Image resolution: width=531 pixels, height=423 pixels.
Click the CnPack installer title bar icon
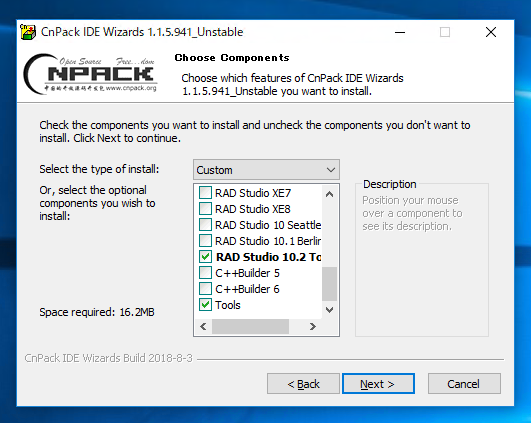click(x=28, y=32)
